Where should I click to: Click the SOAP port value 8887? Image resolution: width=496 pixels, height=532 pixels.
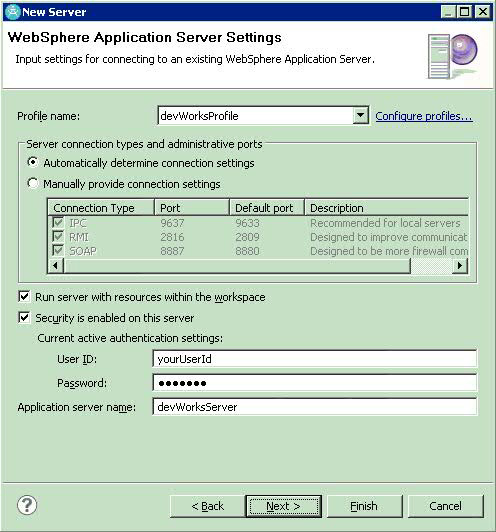tap(172, 251)
